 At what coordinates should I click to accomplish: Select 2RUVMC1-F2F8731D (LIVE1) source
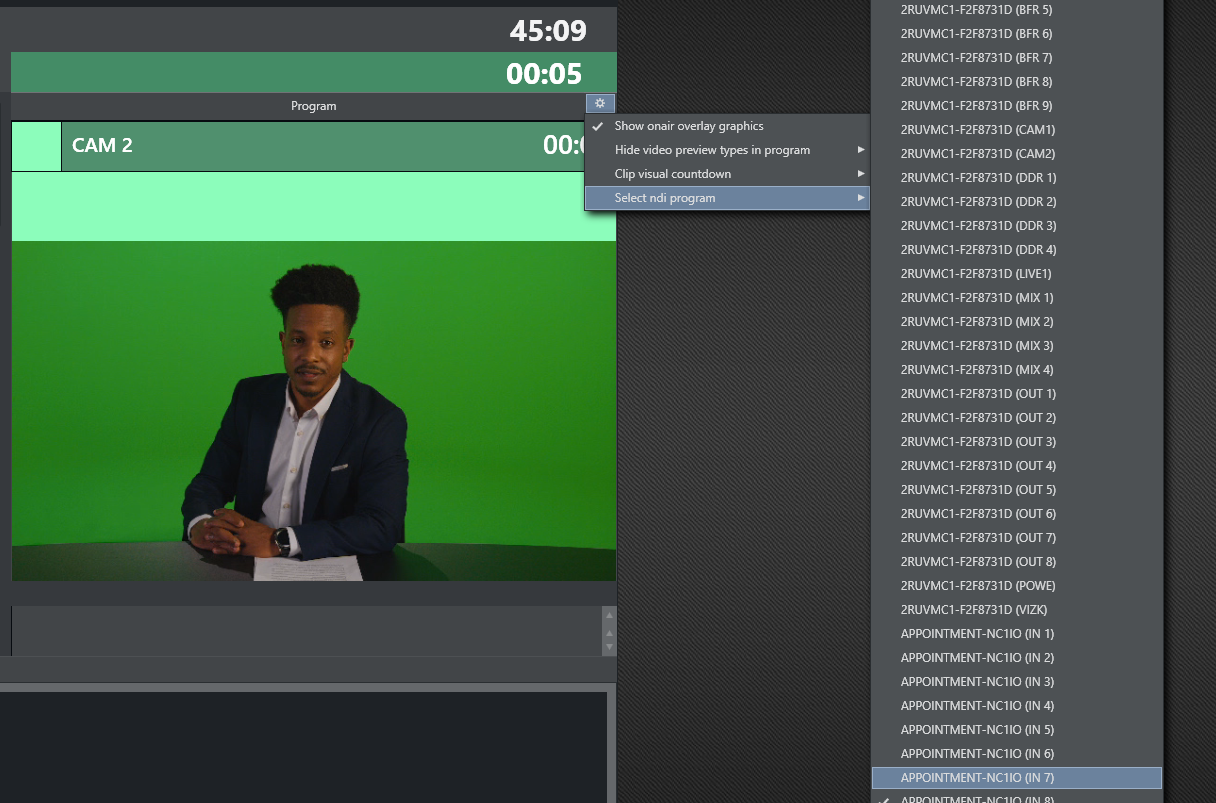point(975,274)
